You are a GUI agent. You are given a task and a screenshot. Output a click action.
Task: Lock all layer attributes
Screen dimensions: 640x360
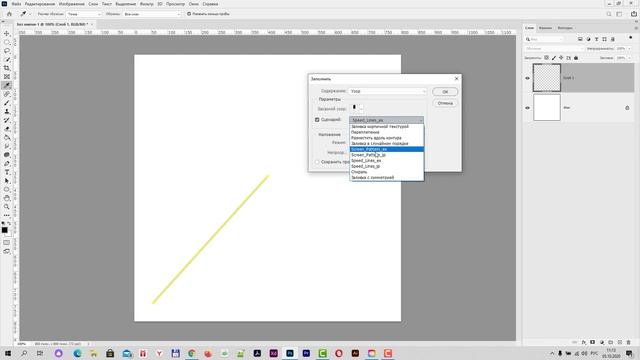(x=576, y=58)
